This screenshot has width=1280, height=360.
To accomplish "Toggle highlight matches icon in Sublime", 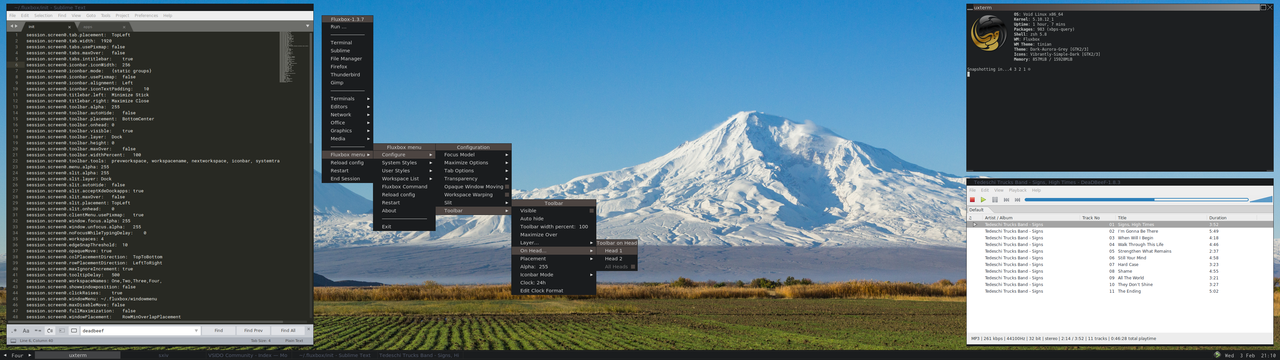I will 74,330.
